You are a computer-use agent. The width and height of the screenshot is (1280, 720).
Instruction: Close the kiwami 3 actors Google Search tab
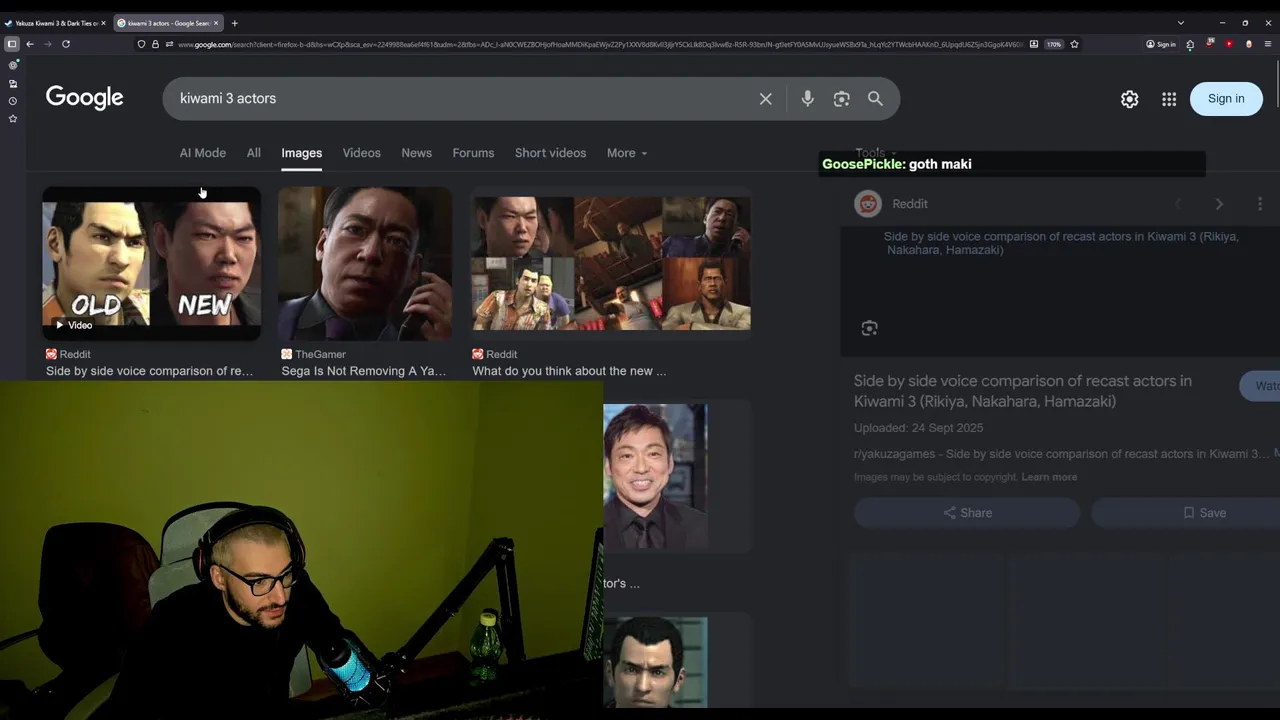(216, 23)
